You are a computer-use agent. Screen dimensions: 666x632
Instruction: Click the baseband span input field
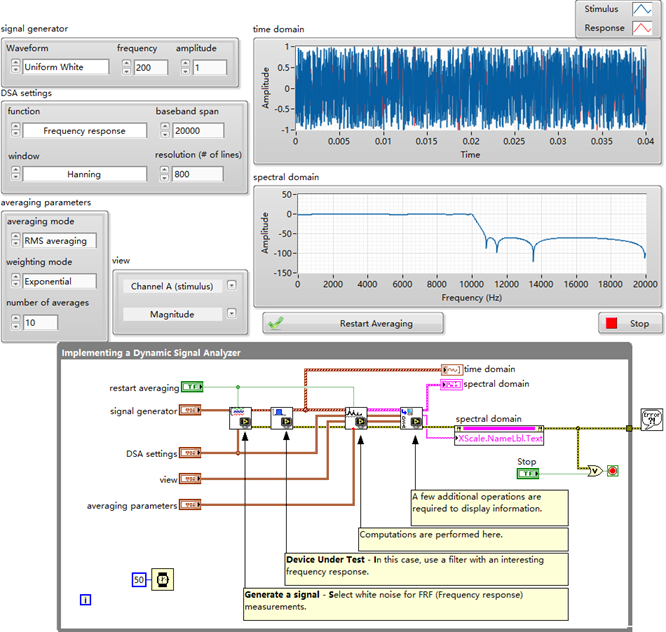197,131
